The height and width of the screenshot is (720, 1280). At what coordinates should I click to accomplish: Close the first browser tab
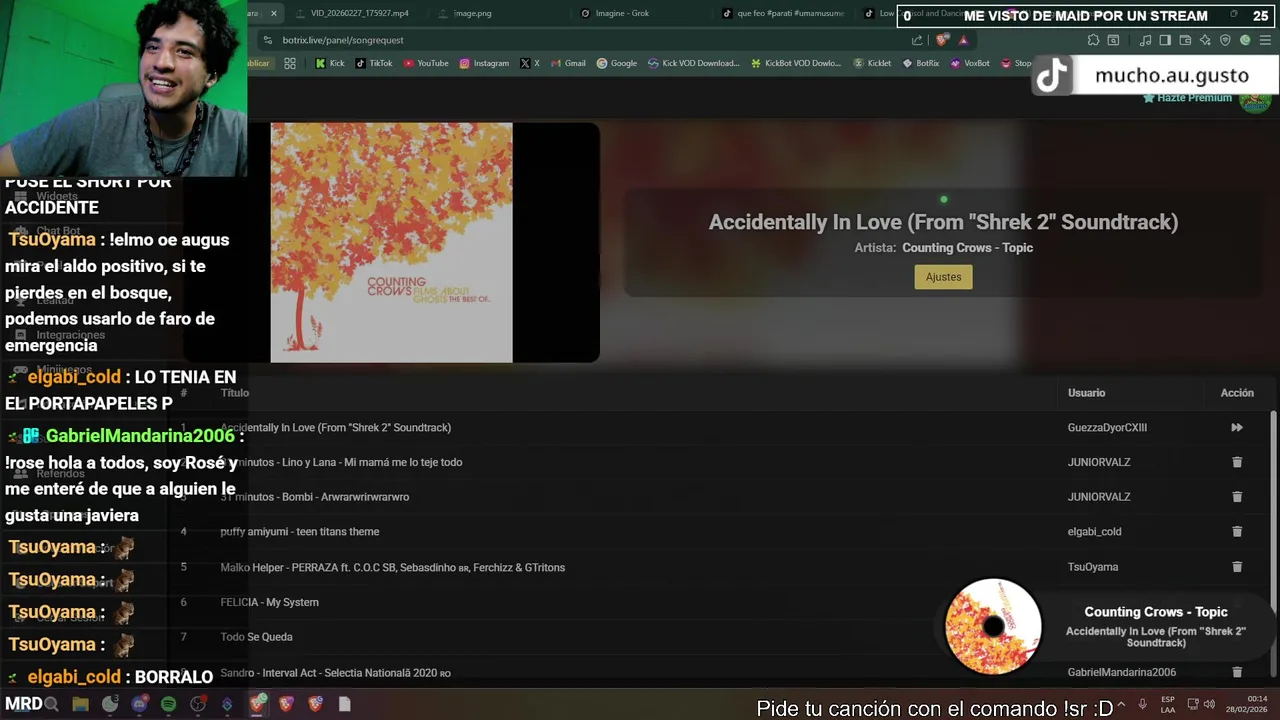pos(273,13)
